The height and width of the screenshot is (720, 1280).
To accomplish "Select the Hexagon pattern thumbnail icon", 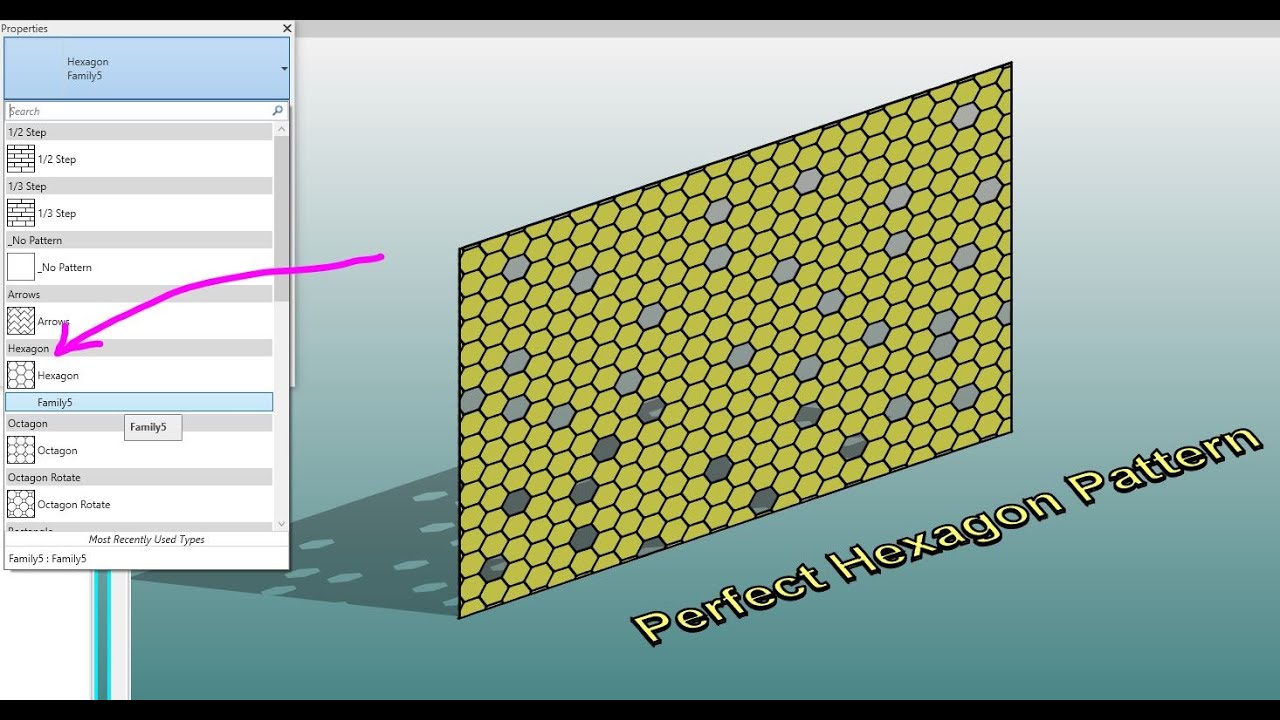I will 21,375.
